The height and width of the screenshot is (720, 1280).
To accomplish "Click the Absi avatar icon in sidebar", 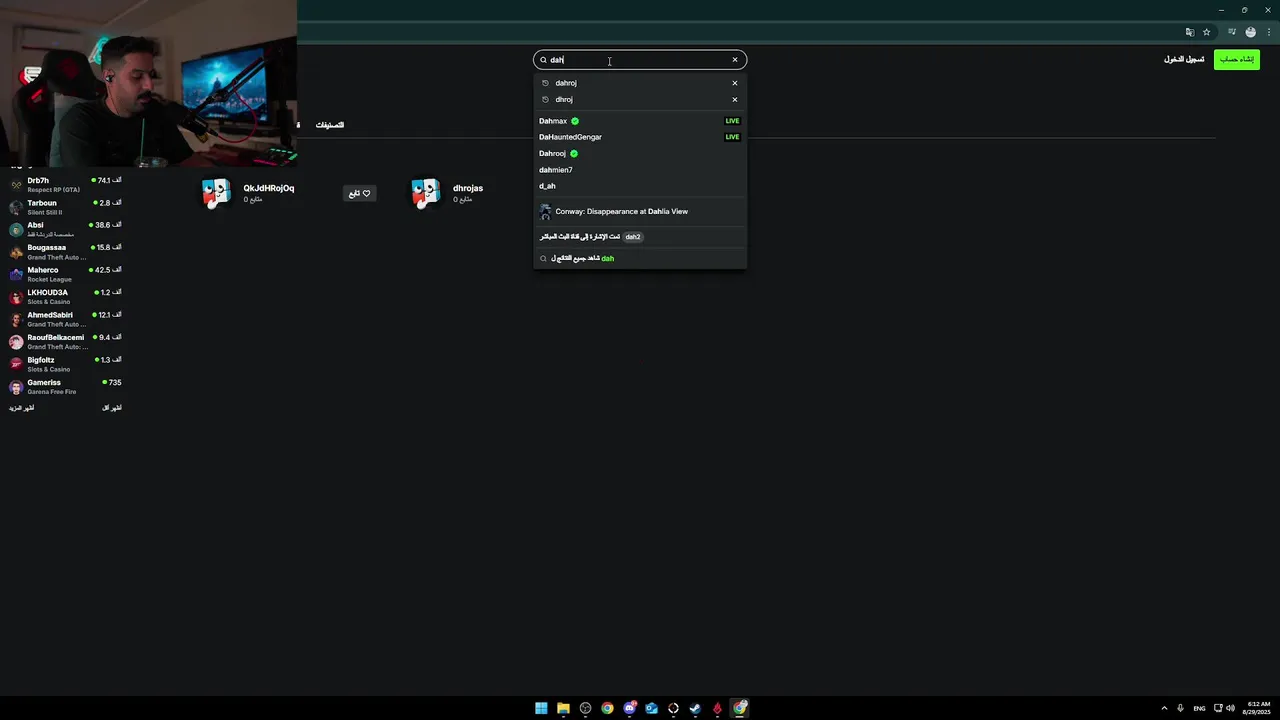I will tap(16, 230).
